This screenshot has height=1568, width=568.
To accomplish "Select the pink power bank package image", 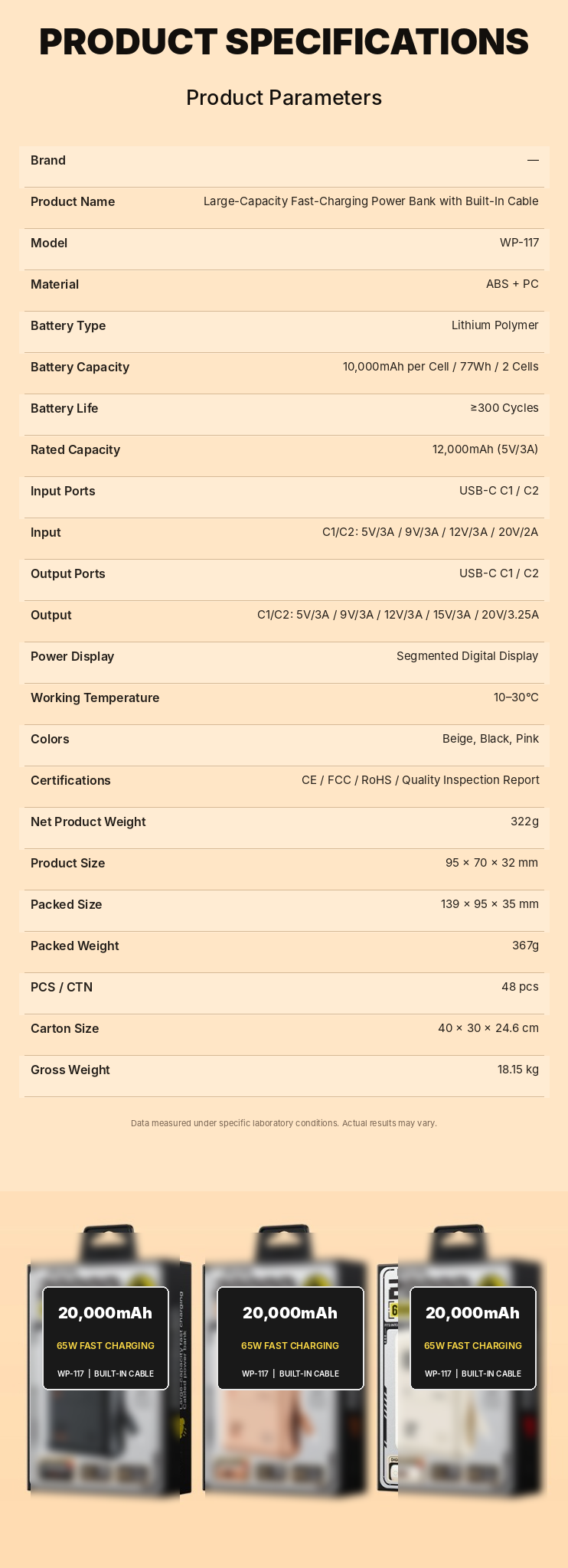I will [x=284, y=1361].
